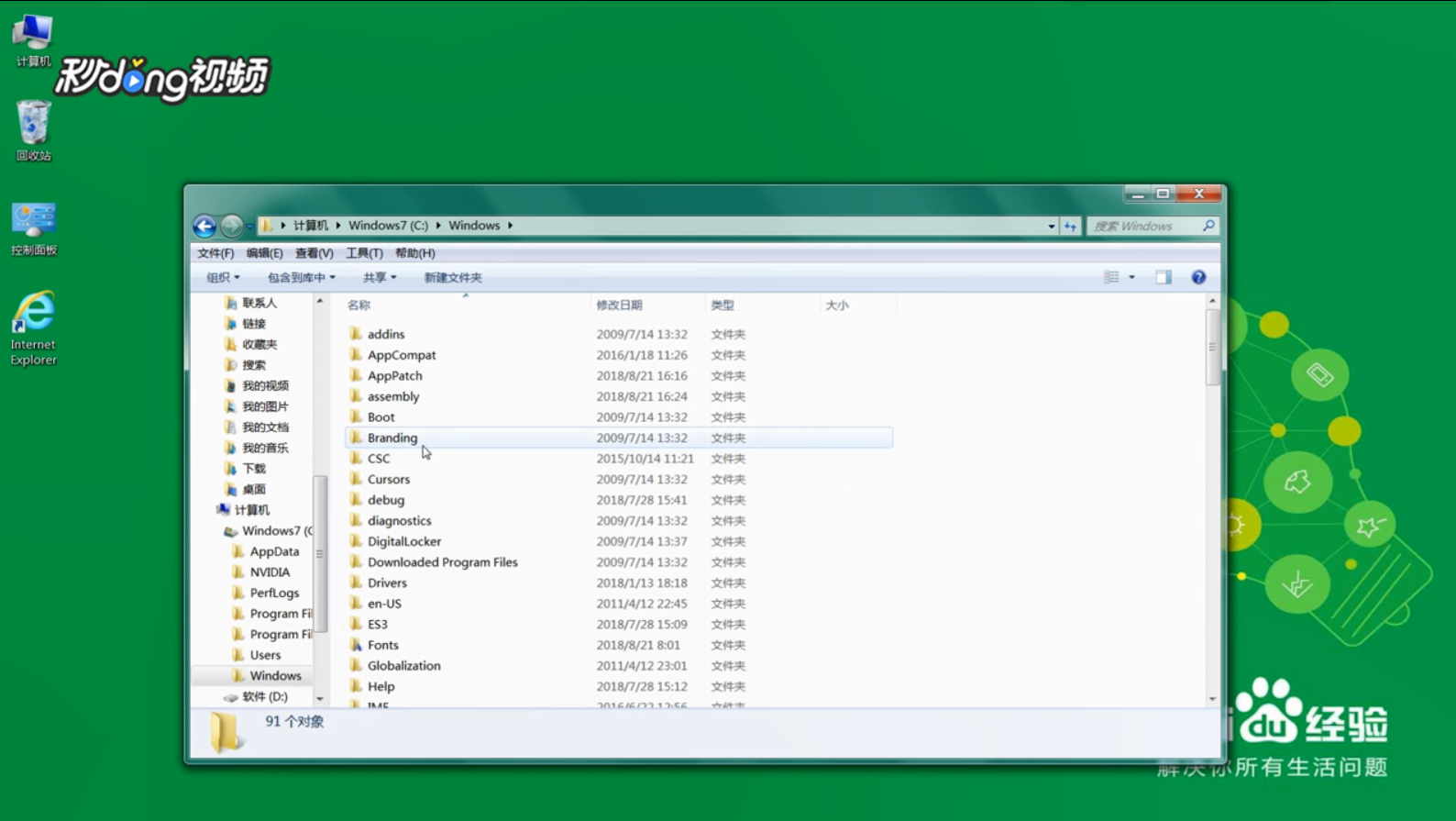Screen dimensions: 1456x821
Task: Select the Cursors folder icon
Action: point(356,479)
